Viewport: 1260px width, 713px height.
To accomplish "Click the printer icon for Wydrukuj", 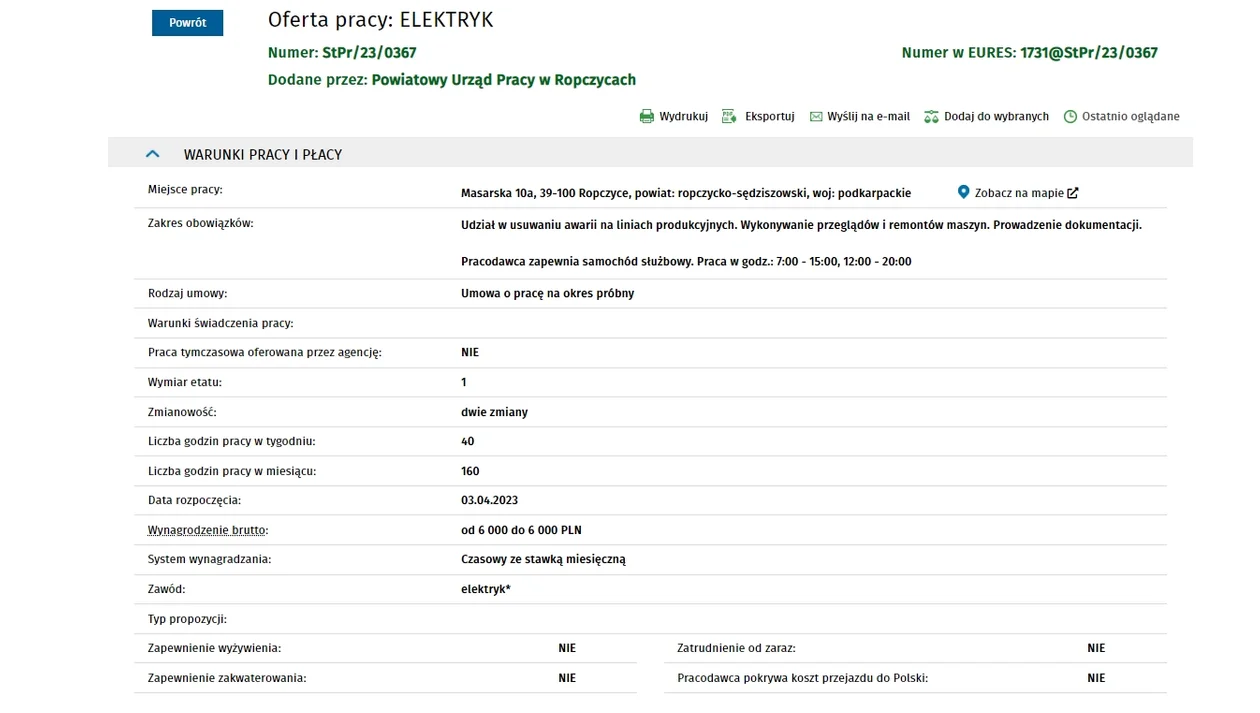I will pyautogui.click(x=647, y=117).
